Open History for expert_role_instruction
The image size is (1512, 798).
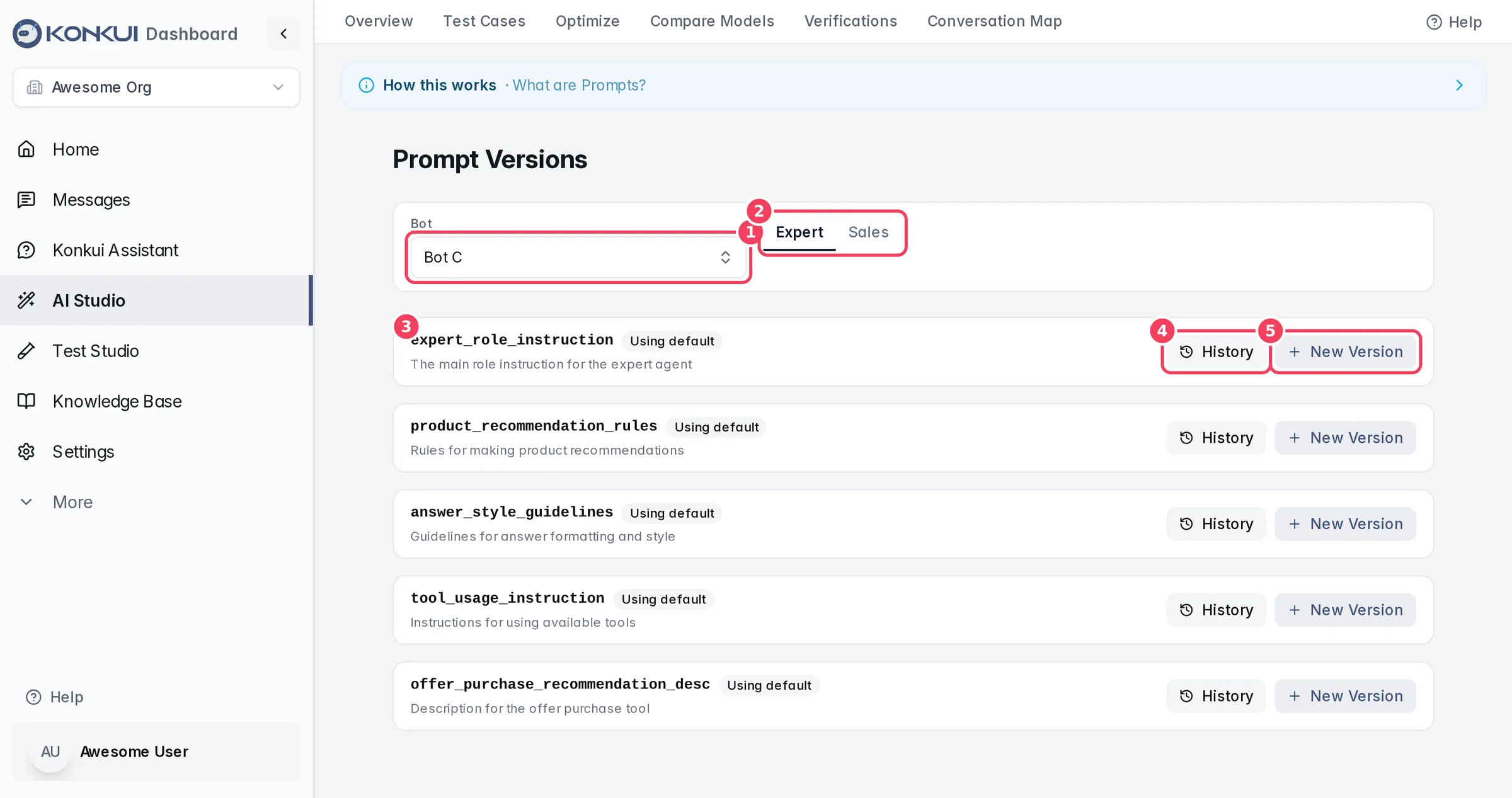click(x=1216, y=351)
